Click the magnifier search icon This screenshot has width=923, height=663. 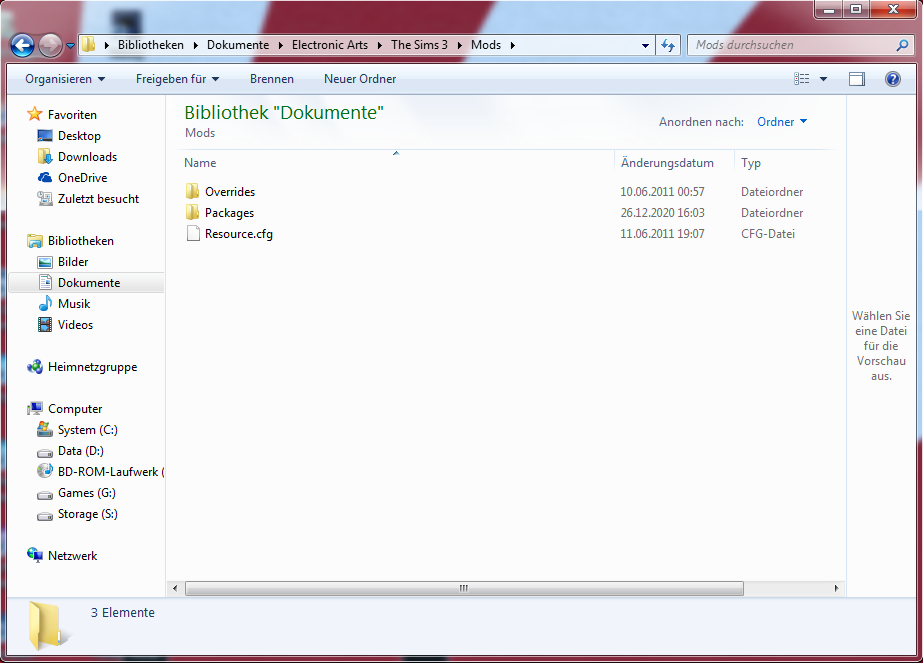point(902,45)
